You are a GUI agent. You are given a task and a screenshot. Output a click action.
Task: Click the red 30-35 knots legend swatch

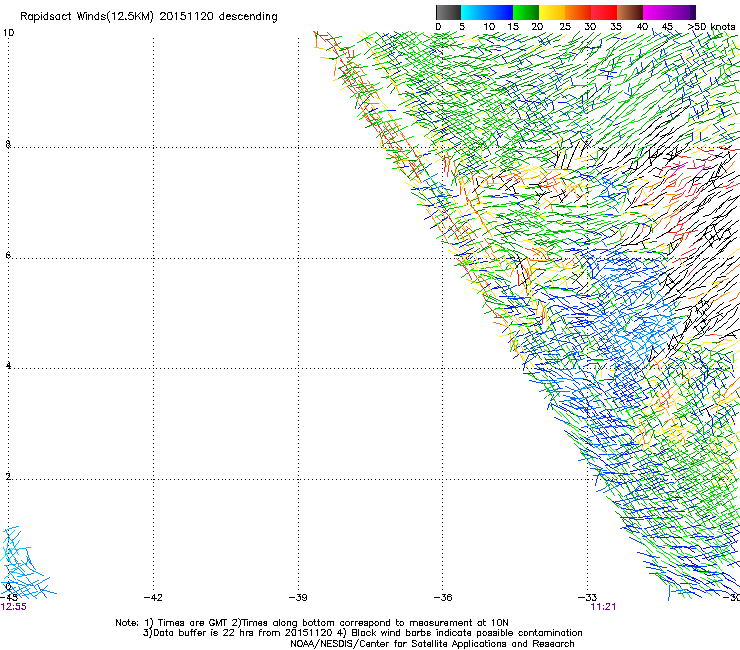604,12
